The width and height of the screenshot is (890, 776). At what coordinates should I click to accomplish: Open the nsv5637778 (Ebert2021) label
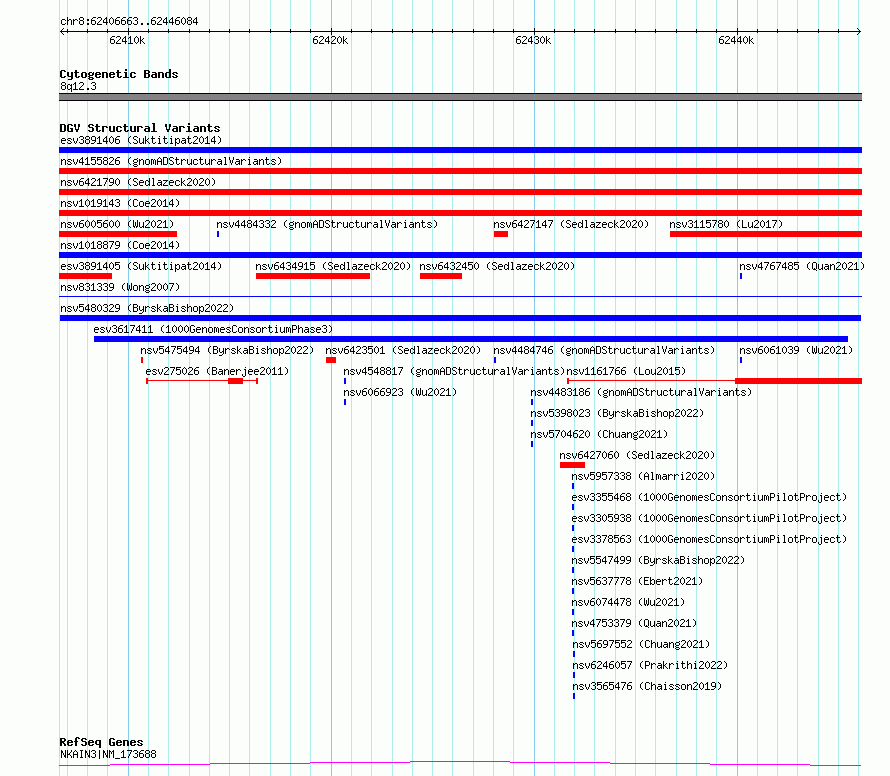coord(637,581)
